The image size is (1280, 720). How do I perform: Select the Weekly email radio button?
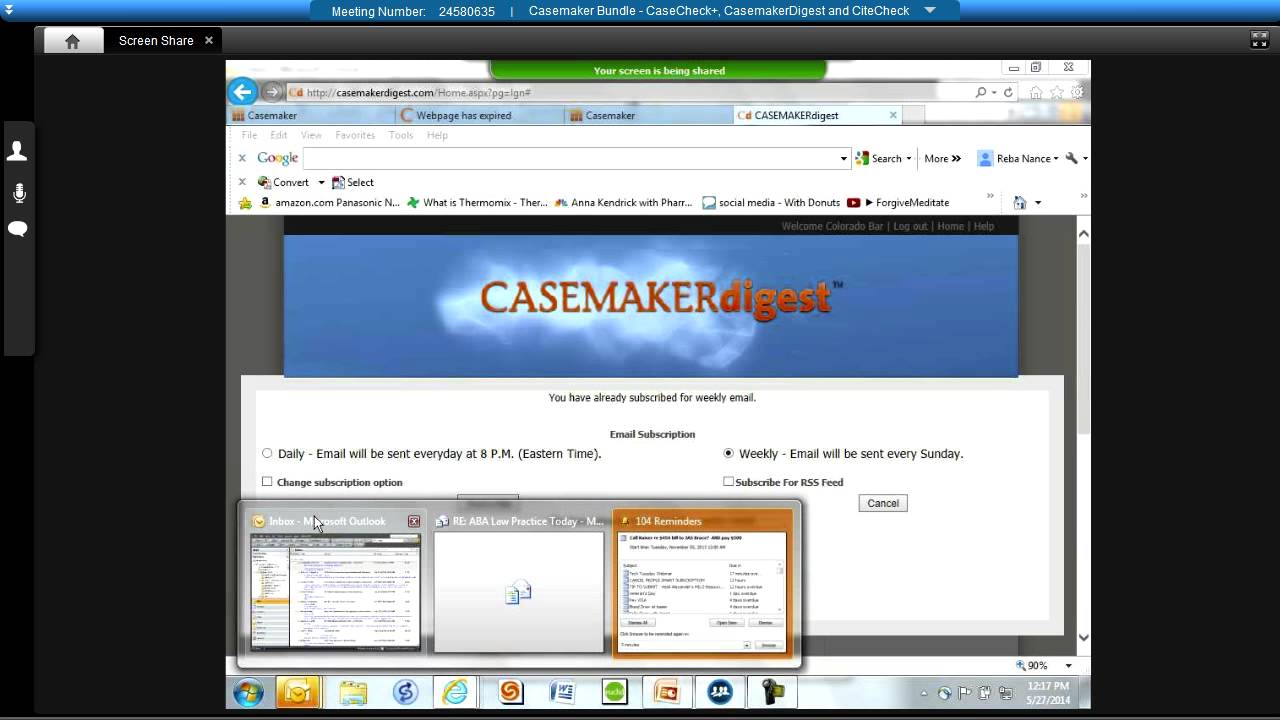pos(728,453)
